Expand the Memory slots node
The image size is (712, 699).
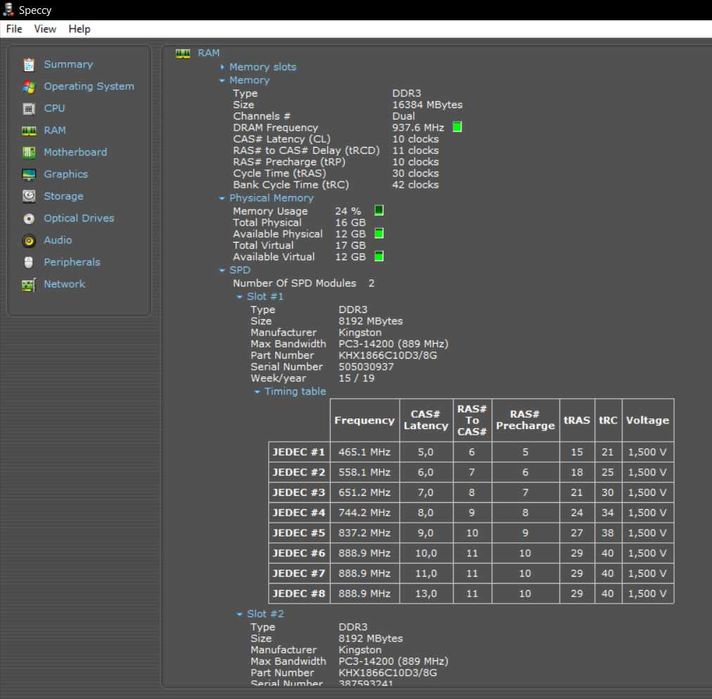[x=222, y=67]
